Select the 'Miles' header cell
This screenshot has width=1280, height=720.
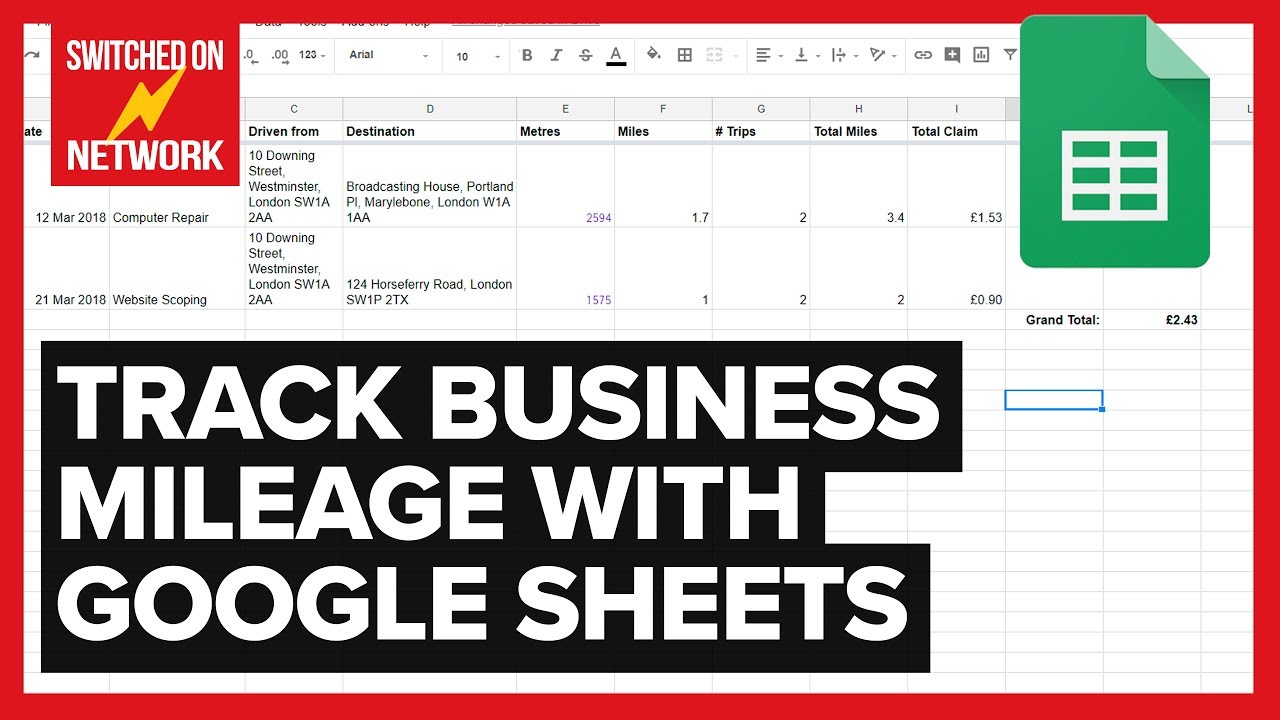click(664, 131)
